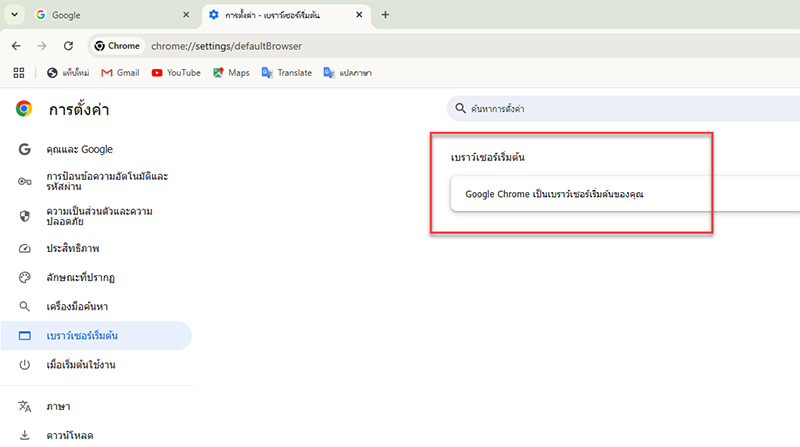Select the การตั้งค่า settings tab
The width and height of the screenshot is (800, 447).
286,15
